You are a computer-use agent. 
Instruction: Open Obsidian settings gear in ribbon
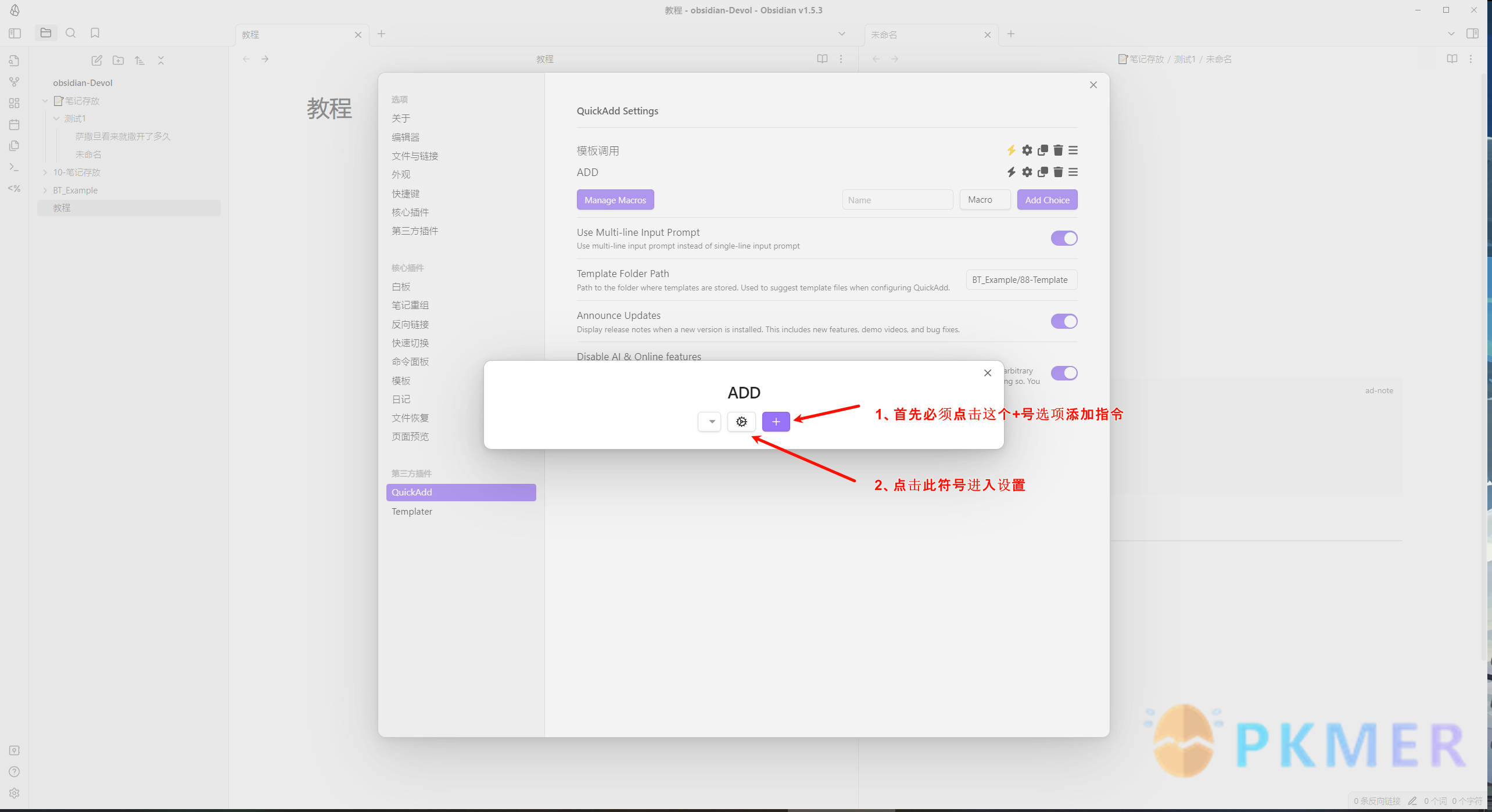click(x=15, y=793)
